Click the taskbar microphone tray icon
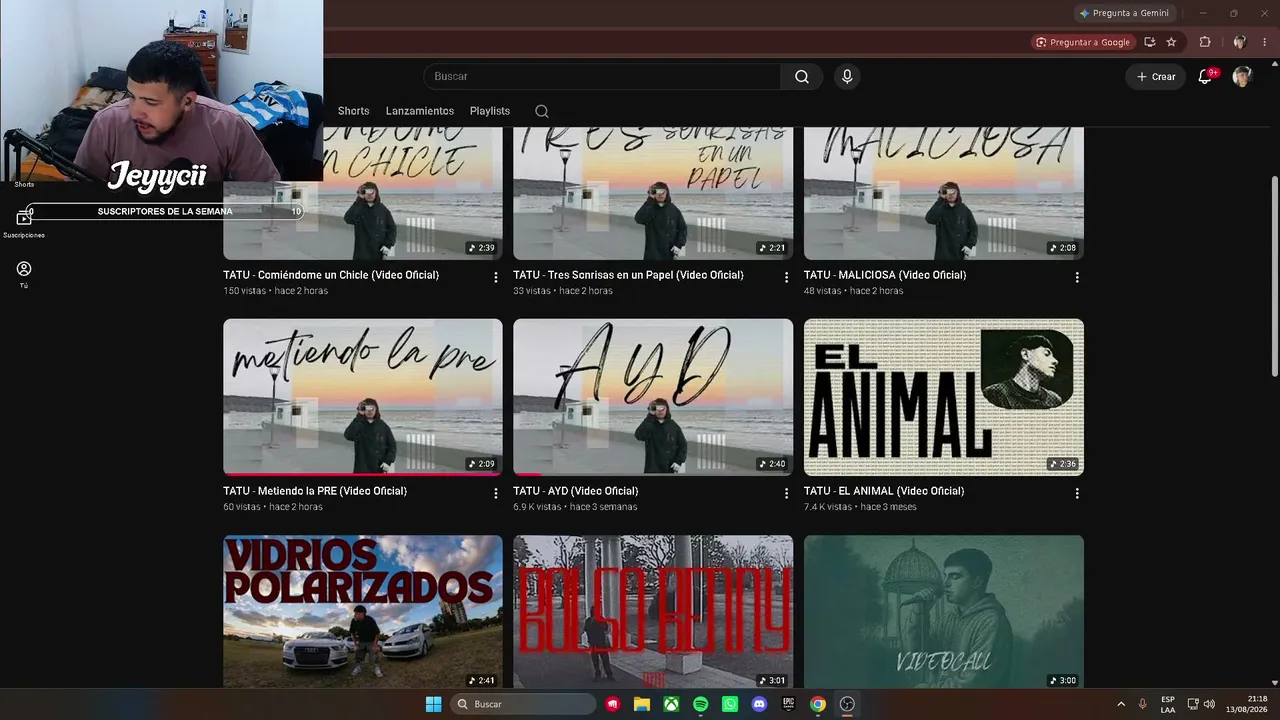 pyautogui.click(x=1142, y=704)
